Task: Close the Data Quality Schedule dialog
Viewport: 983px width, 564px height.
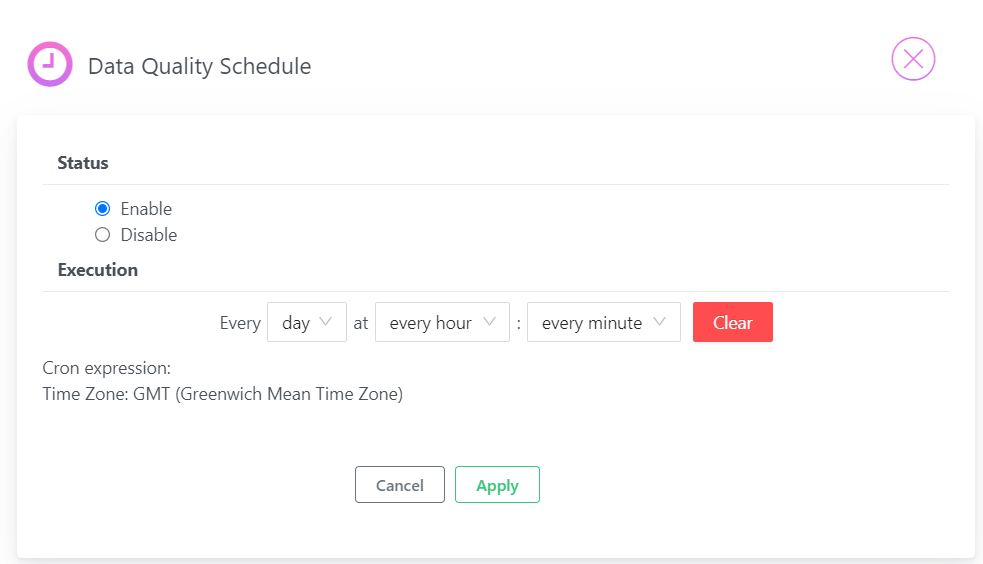Action: click(x=913, y=59)
